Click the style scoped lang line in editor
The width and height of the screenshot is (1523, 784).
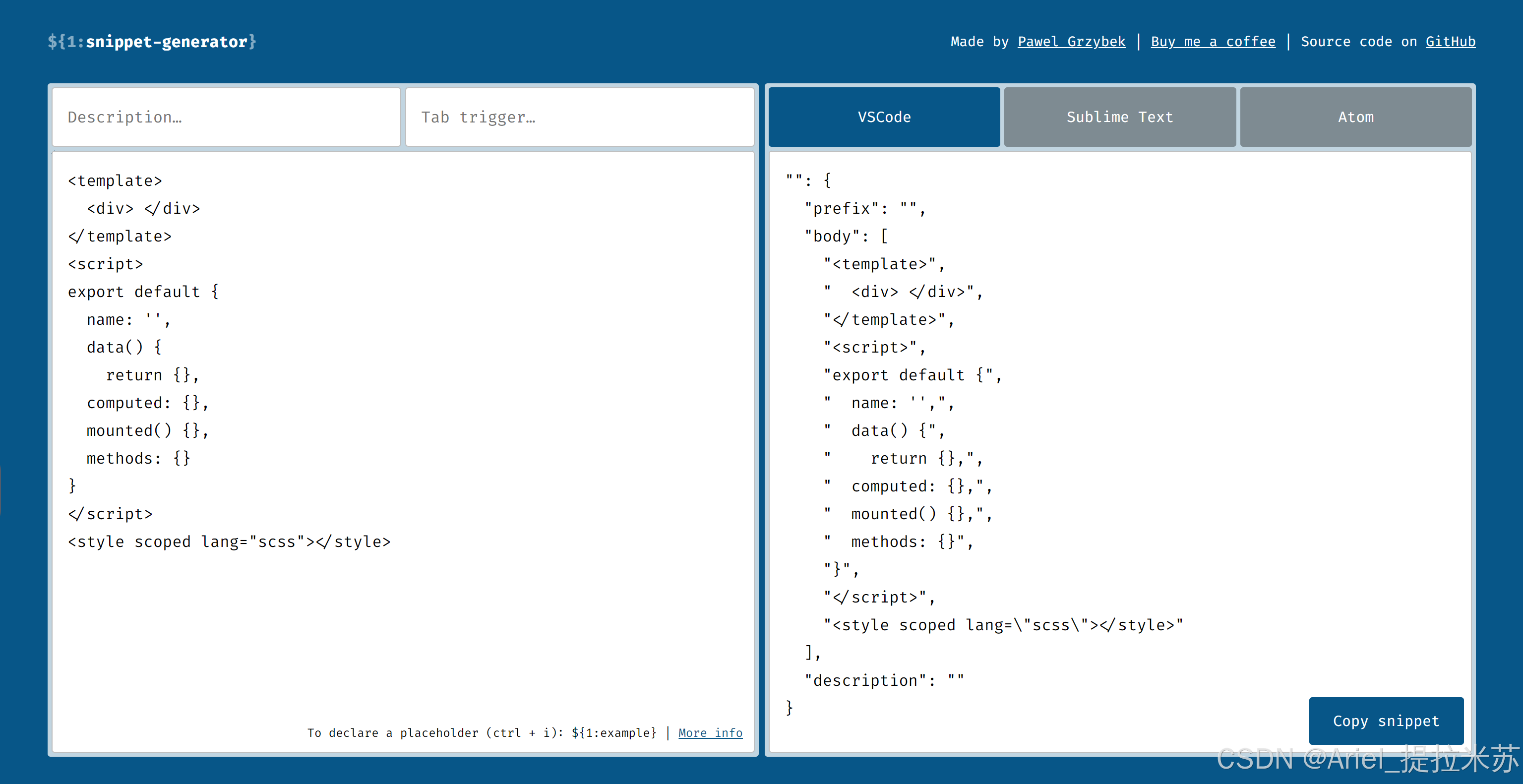[x=229, y=542]
